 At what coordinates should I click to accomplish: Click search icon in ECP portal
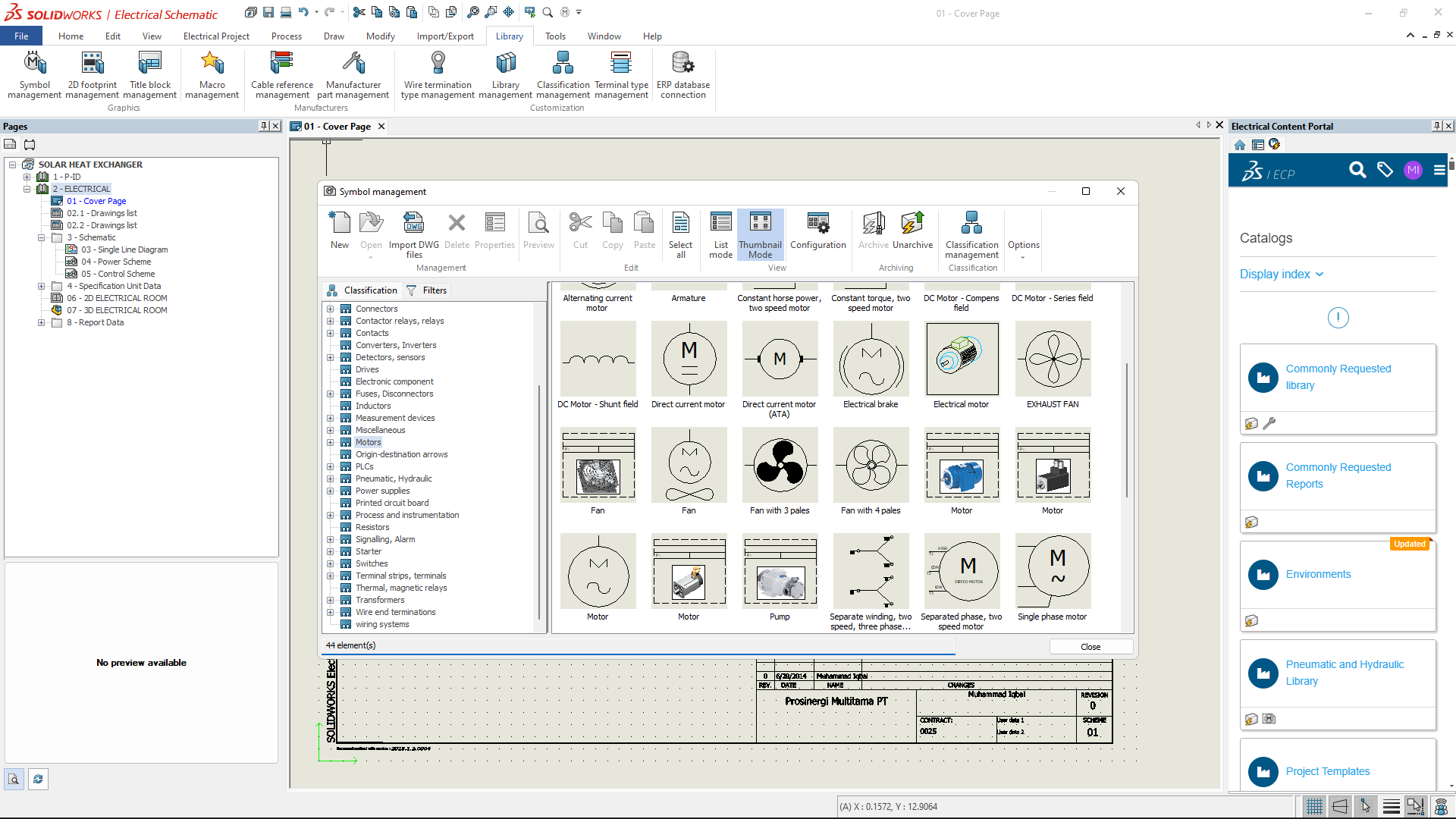click(1357, 170)
